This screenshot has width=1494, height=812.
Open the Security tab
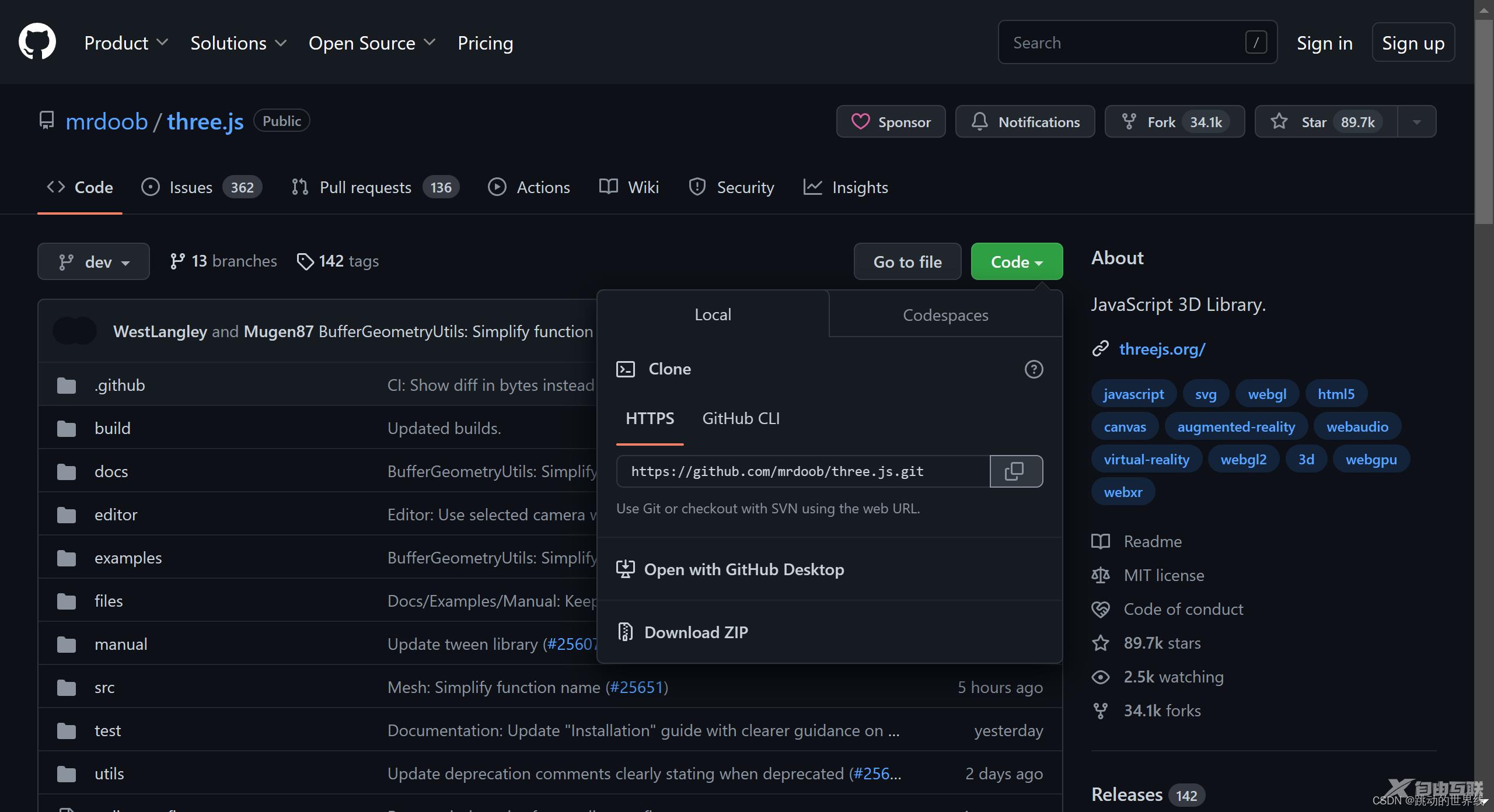[x=731, y=187]
